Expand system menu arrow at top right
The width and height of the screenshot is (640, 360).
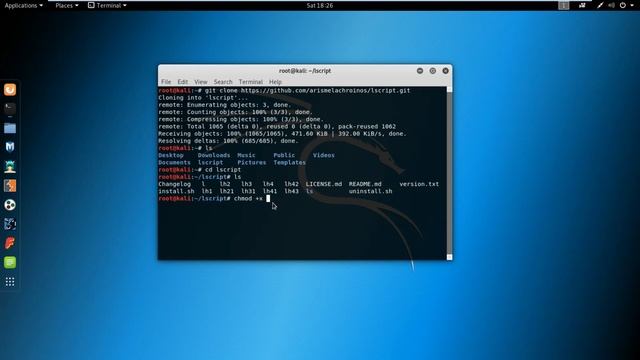coord(632,5)
